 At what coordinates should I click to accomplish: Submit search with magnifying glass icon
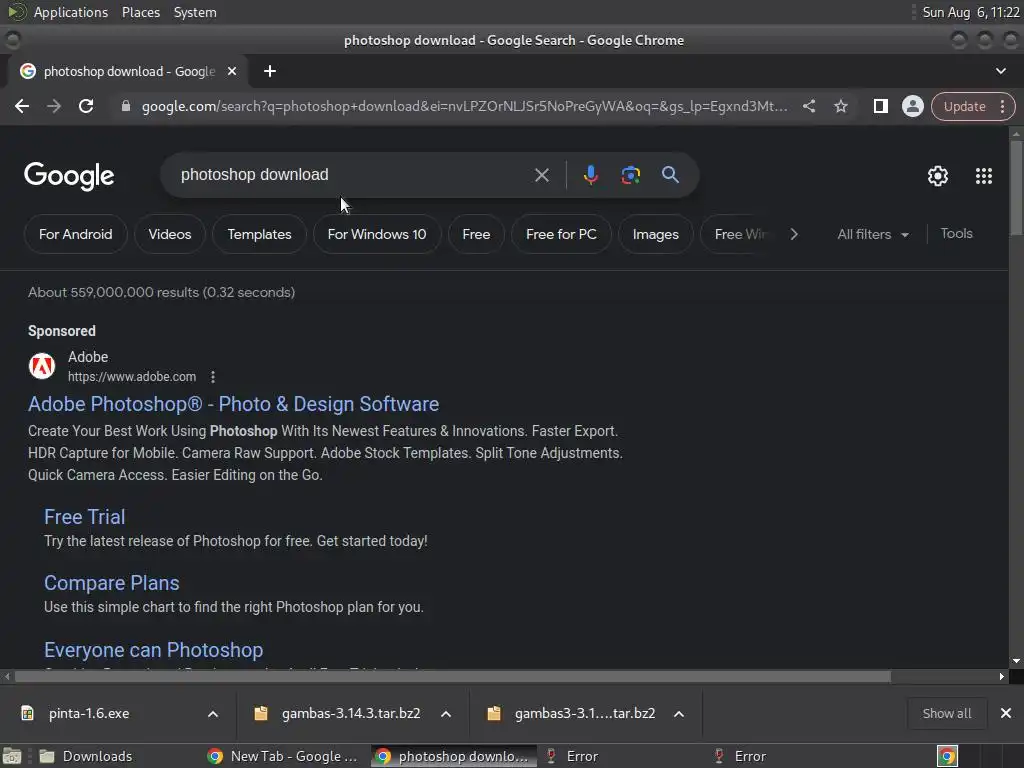point(670,174)
